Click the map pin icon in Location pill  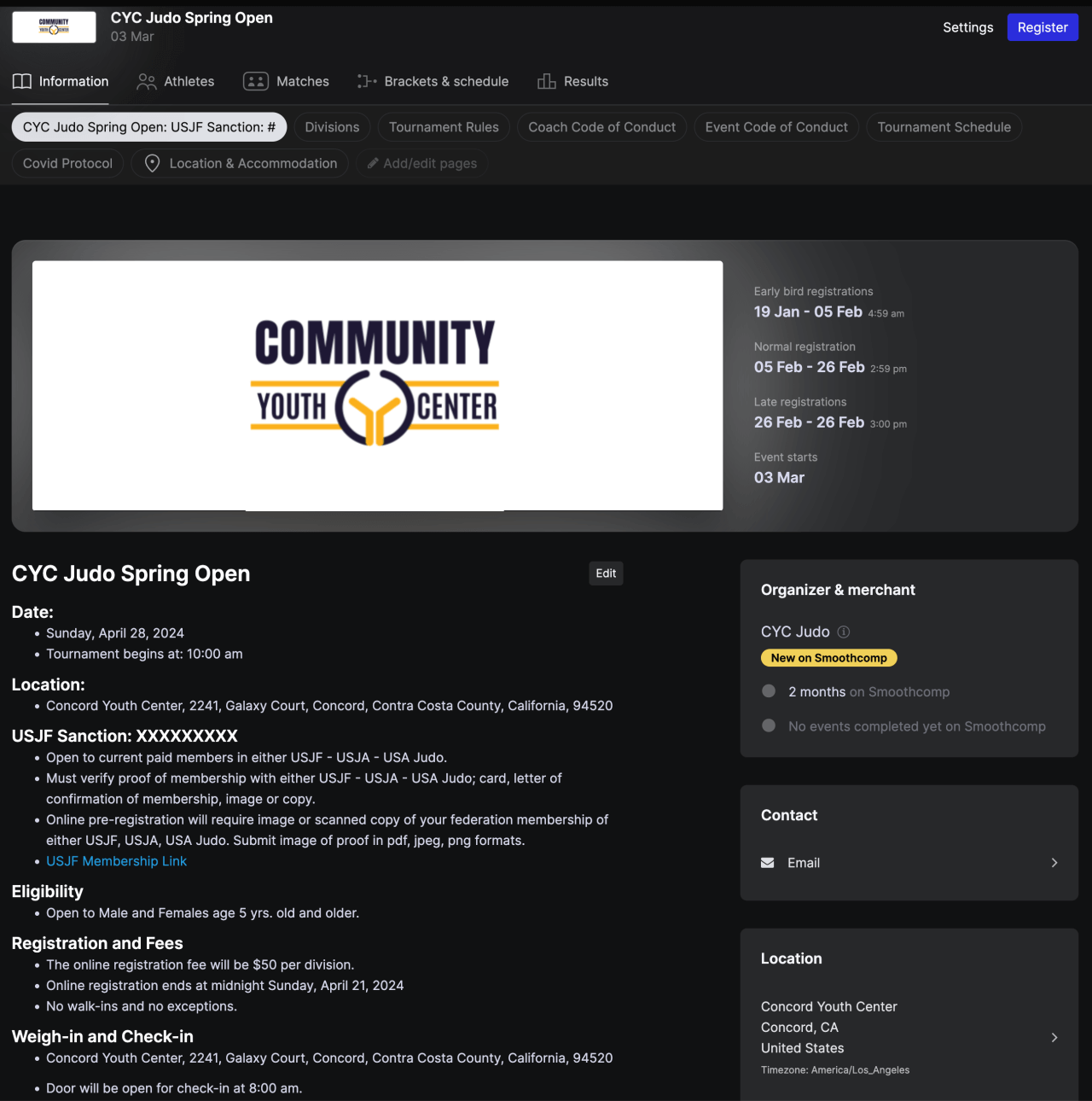pyautogui.click(x=152, y=163)
